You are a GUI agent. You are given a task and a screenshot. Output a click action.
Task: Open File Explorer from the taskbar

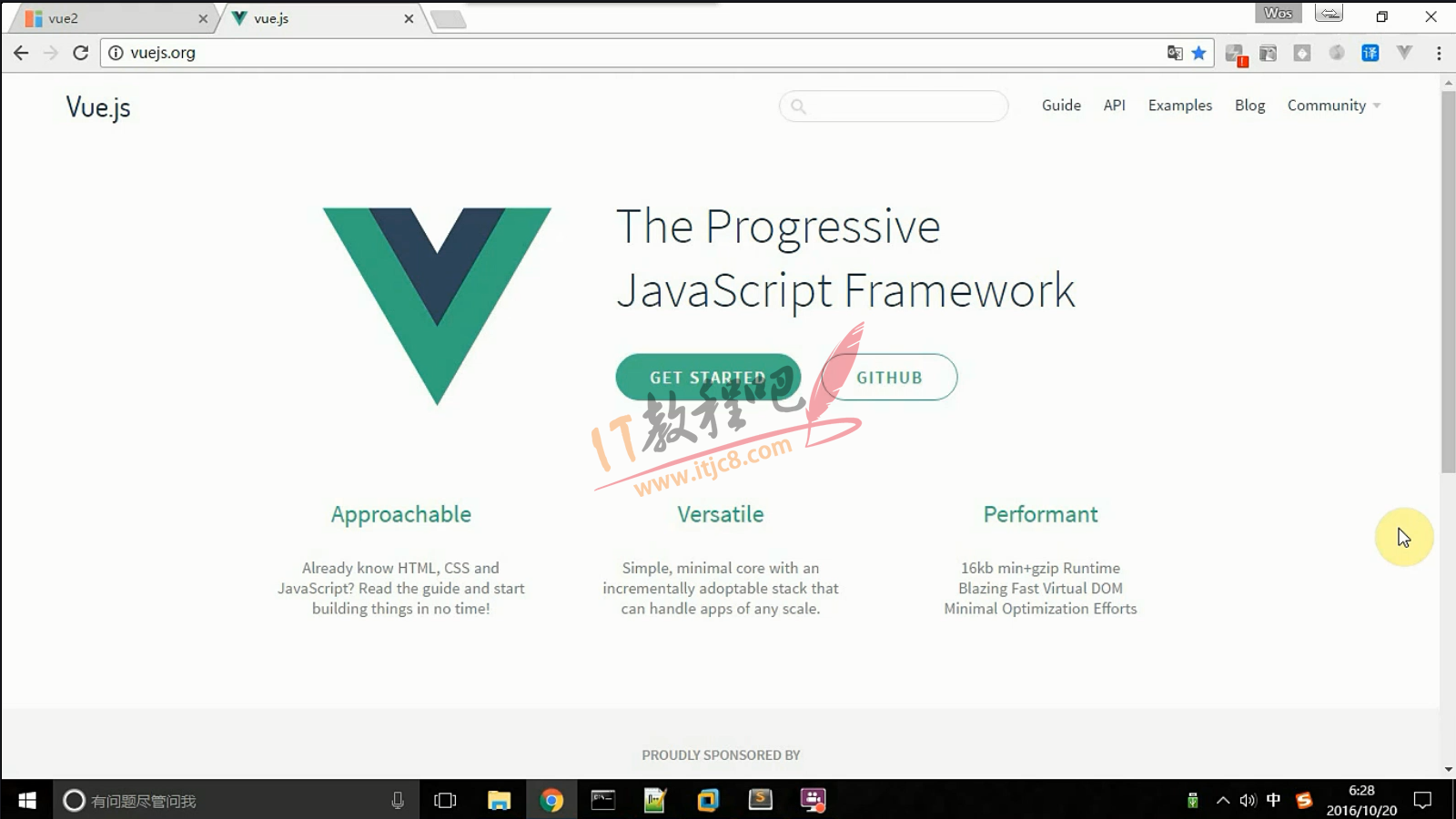499,800
